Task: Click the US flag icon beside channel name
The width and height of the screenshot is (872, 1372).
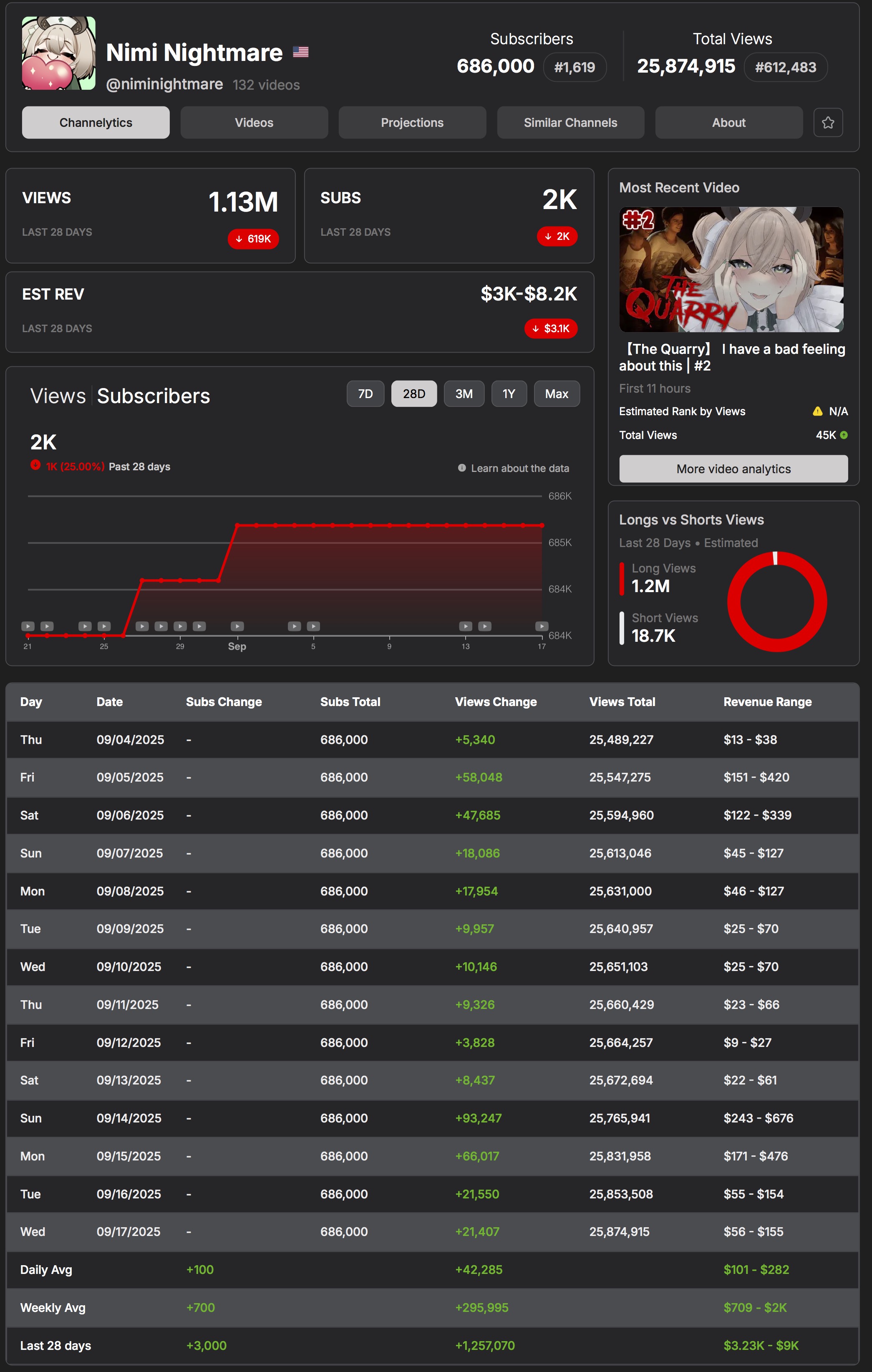Action: click(301, 52)
